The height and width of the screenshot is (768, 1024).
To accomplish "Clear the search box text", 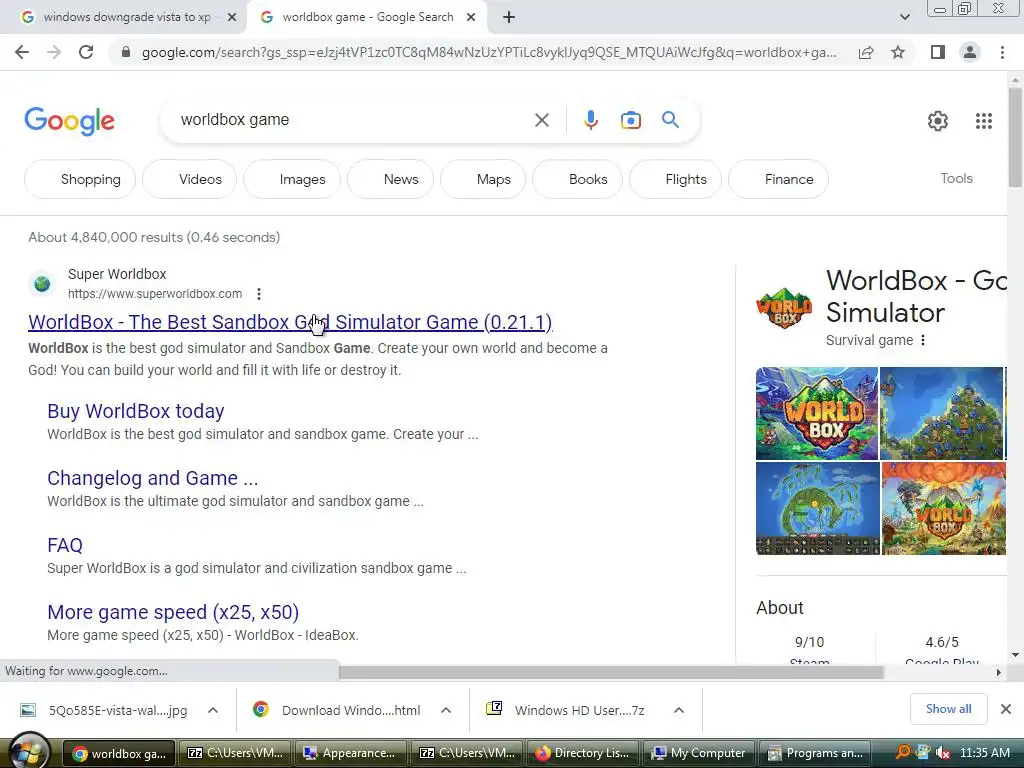I will [x=541, y=120].
